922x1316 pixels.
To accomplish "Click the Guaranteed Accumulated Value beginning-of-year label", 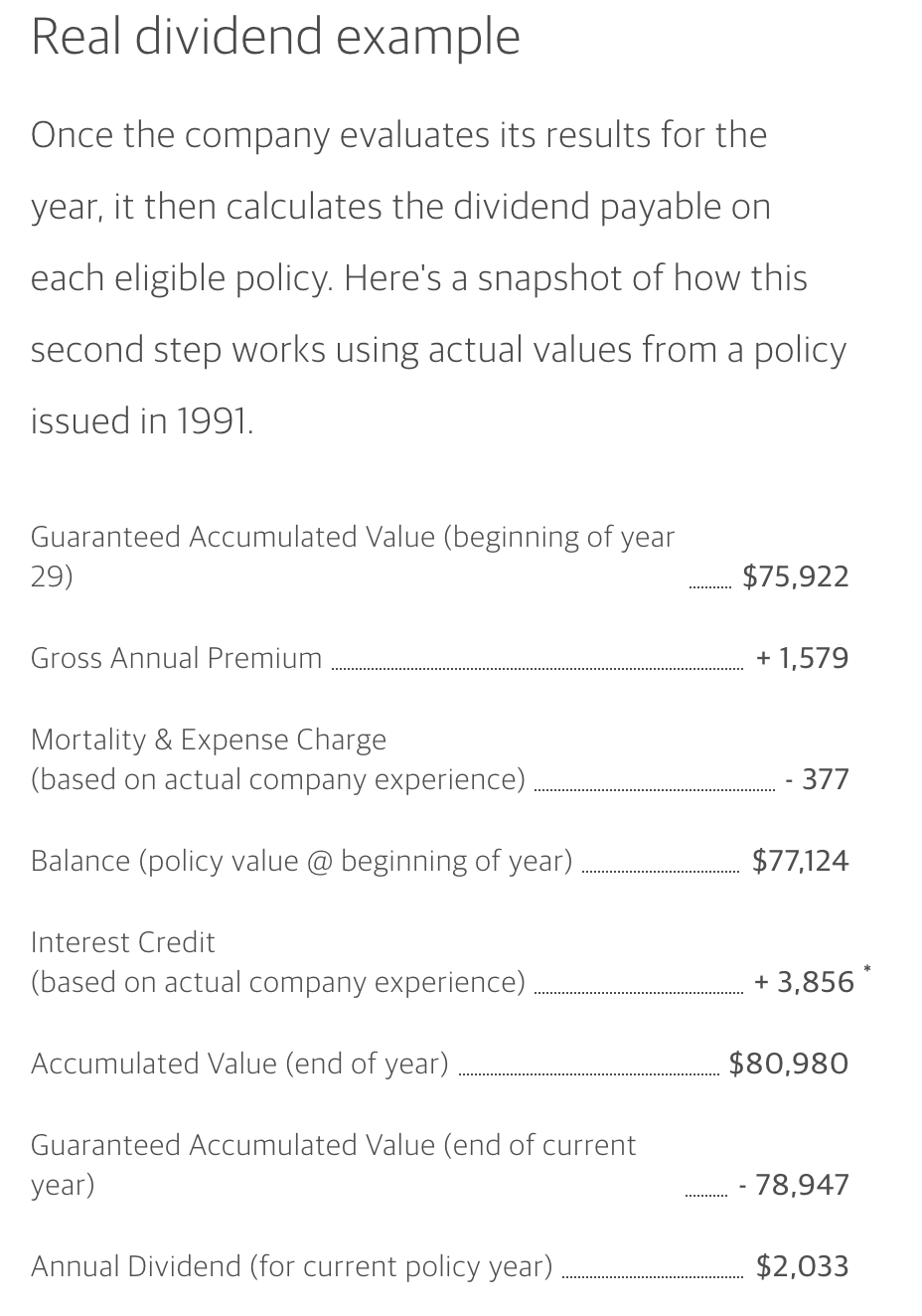I will tap(353, 556).
